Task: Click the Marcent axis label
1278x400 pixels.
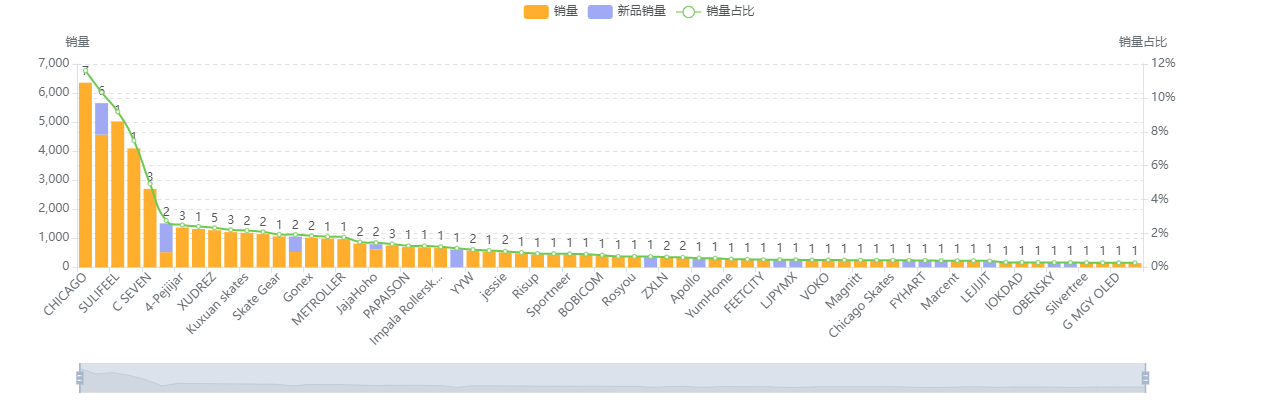Action: click(940, 290)
